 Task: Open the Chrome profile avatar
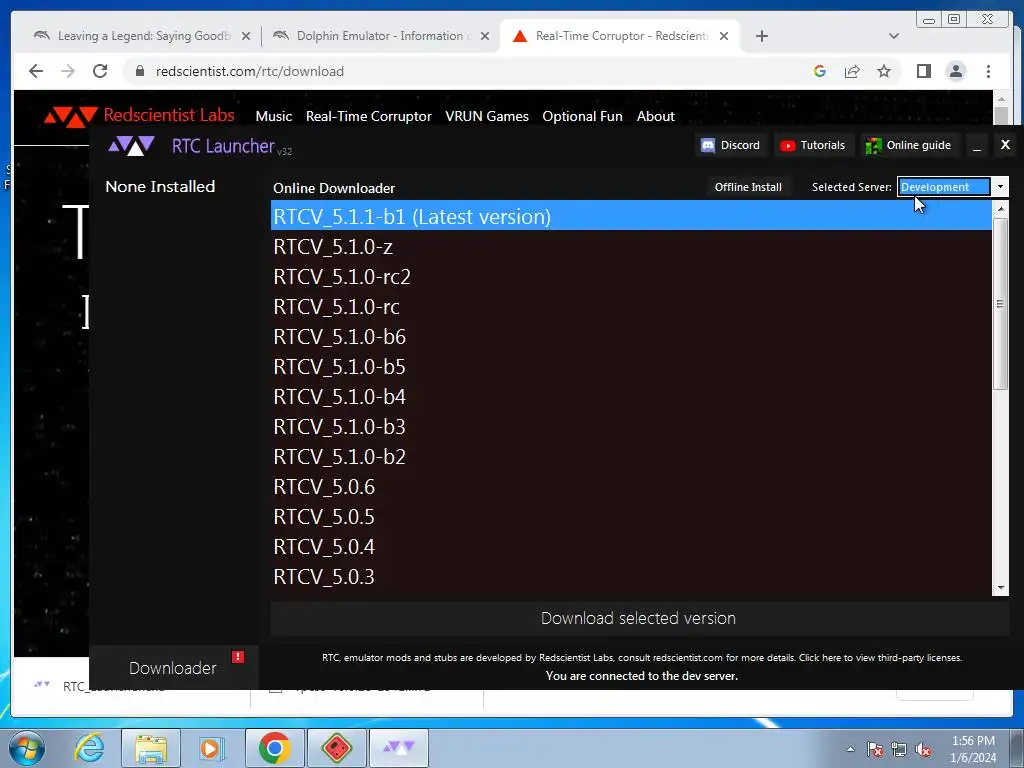point(955,71)
